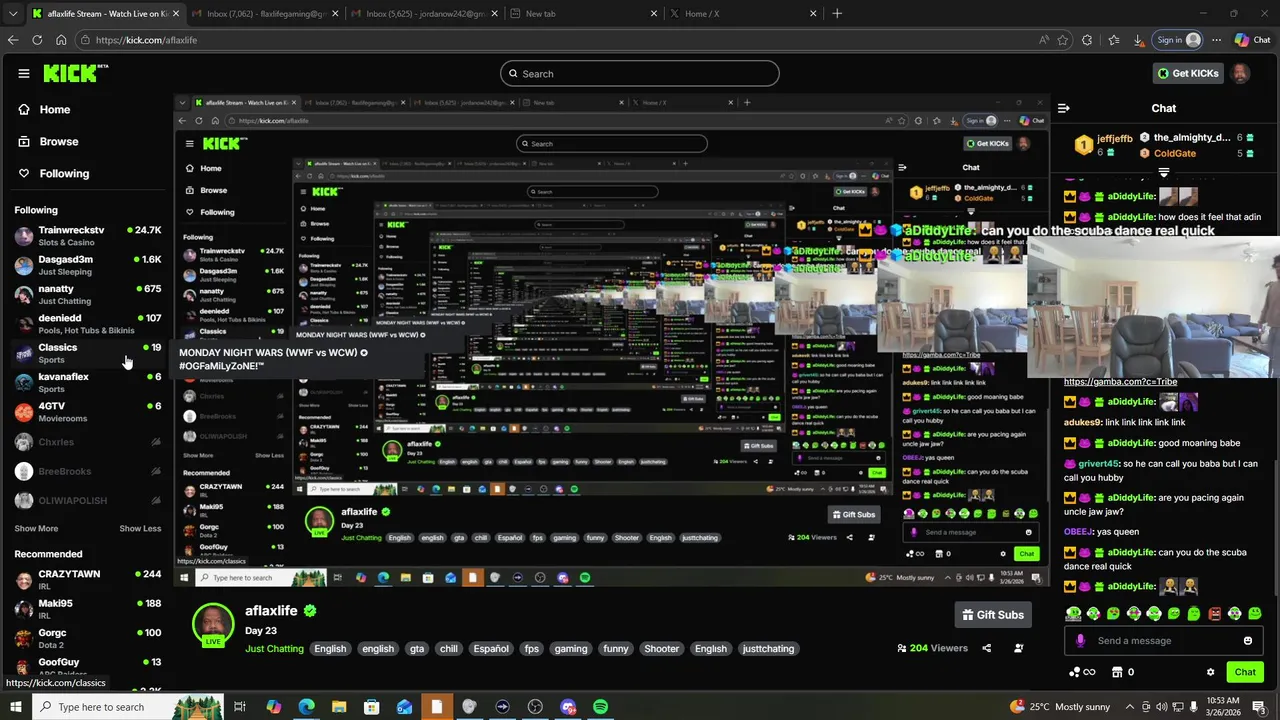The image size is (1280, 720).
Task: Open offline channel BreeBrooks
Action: coord(88,471)
